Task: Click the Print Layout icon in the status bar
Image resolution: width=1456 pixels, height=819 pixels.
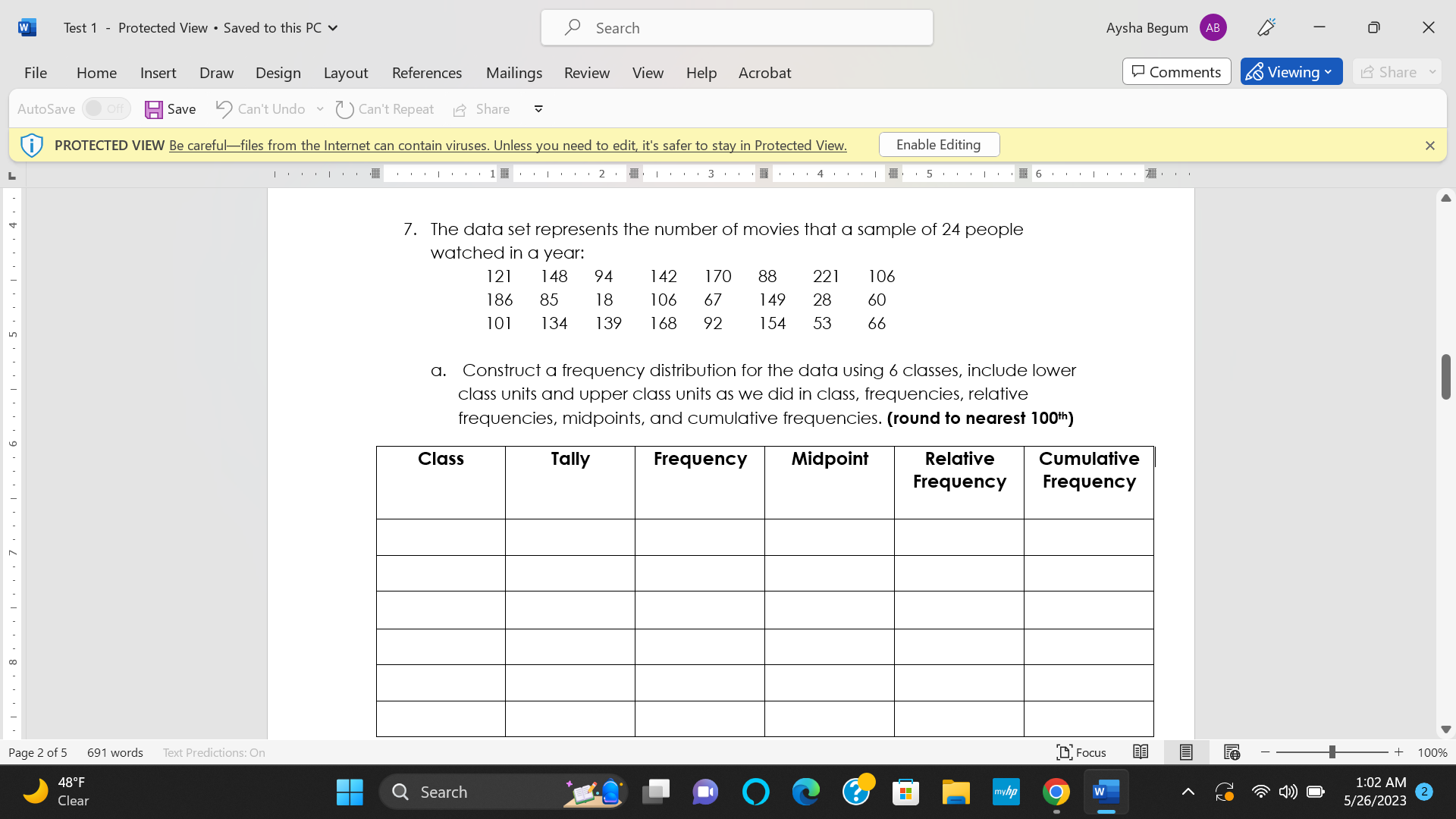Action: [1185, 752]
